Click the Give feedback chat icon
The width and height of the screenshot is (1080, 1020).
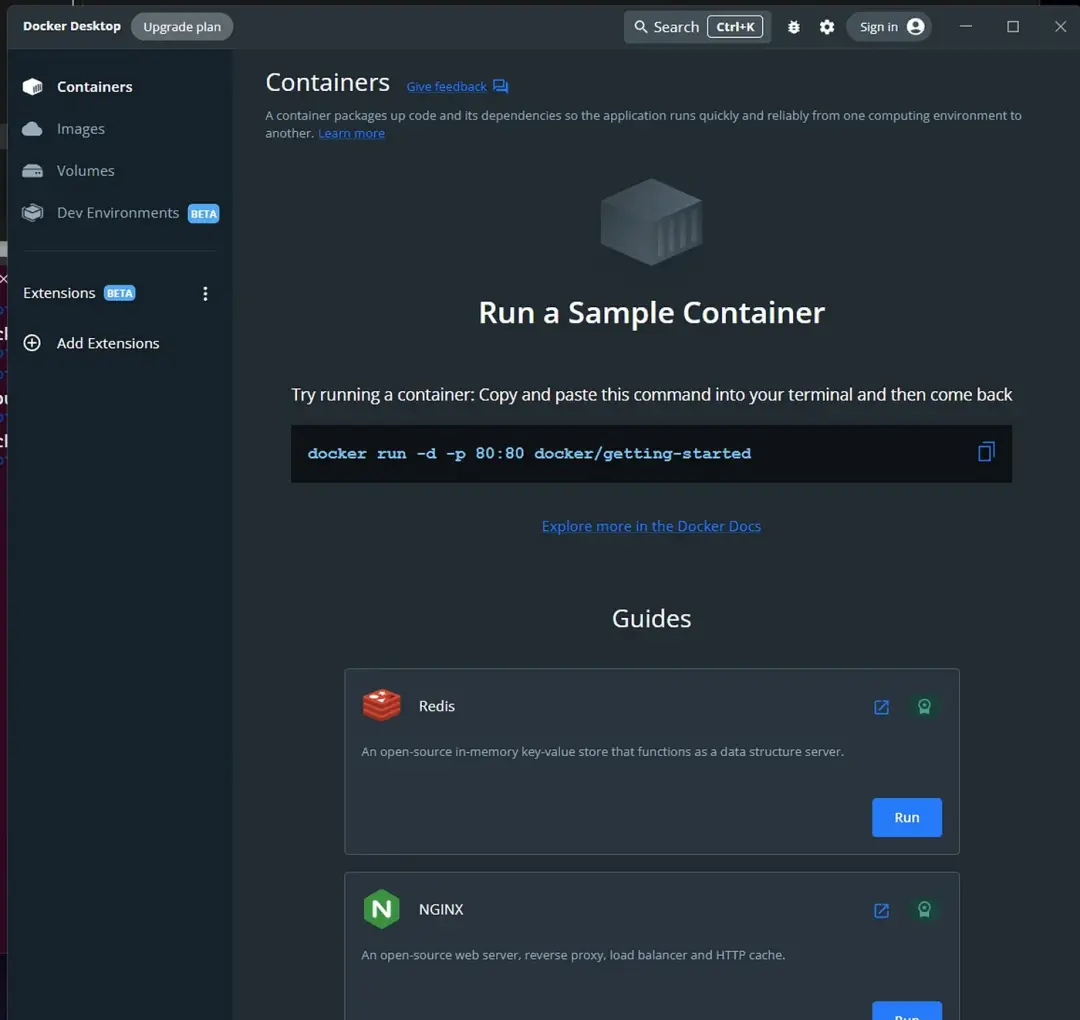pos(501,87)
